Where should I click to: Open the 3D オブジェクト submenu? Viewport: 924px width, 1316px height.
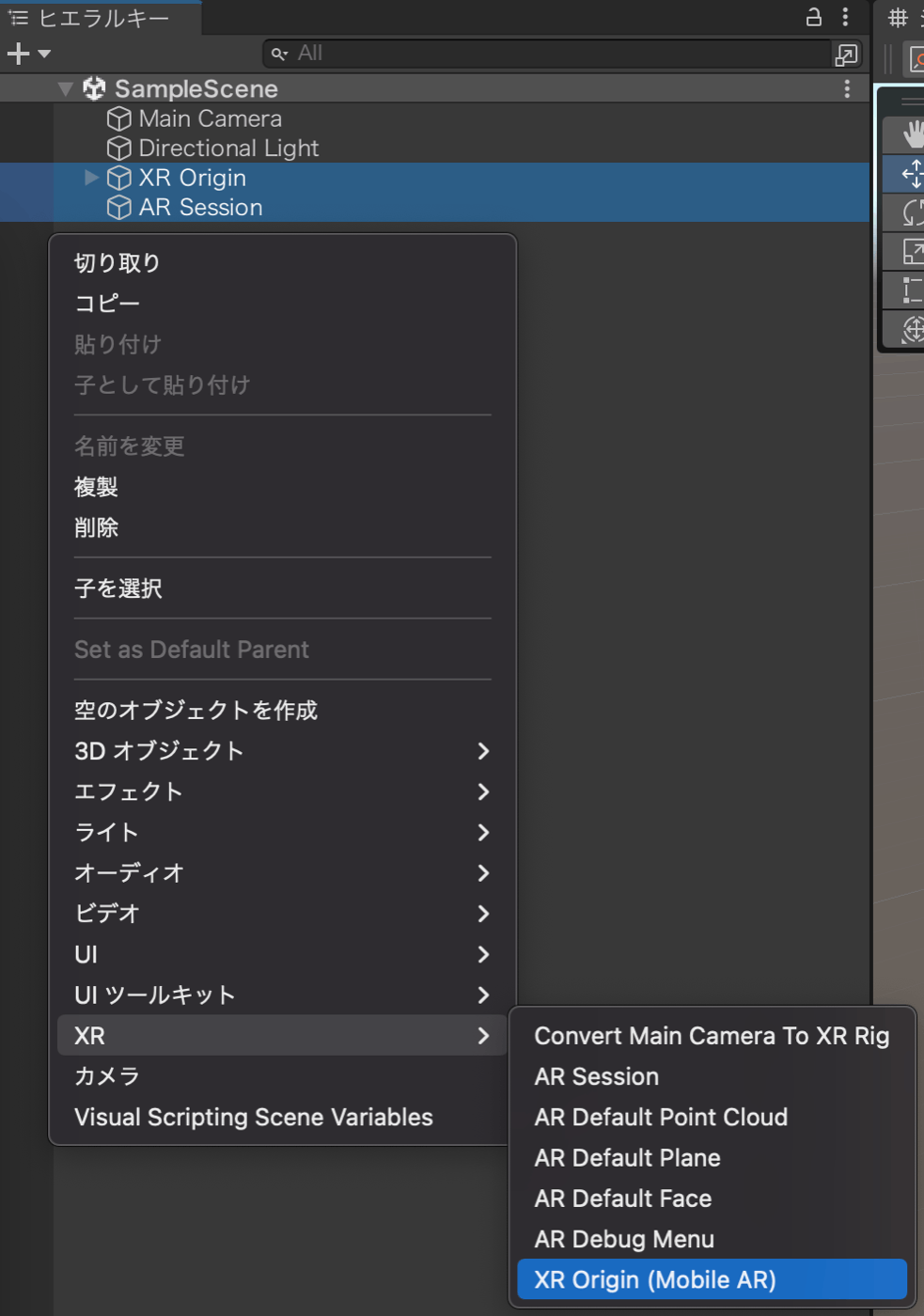tap(282, 751)
